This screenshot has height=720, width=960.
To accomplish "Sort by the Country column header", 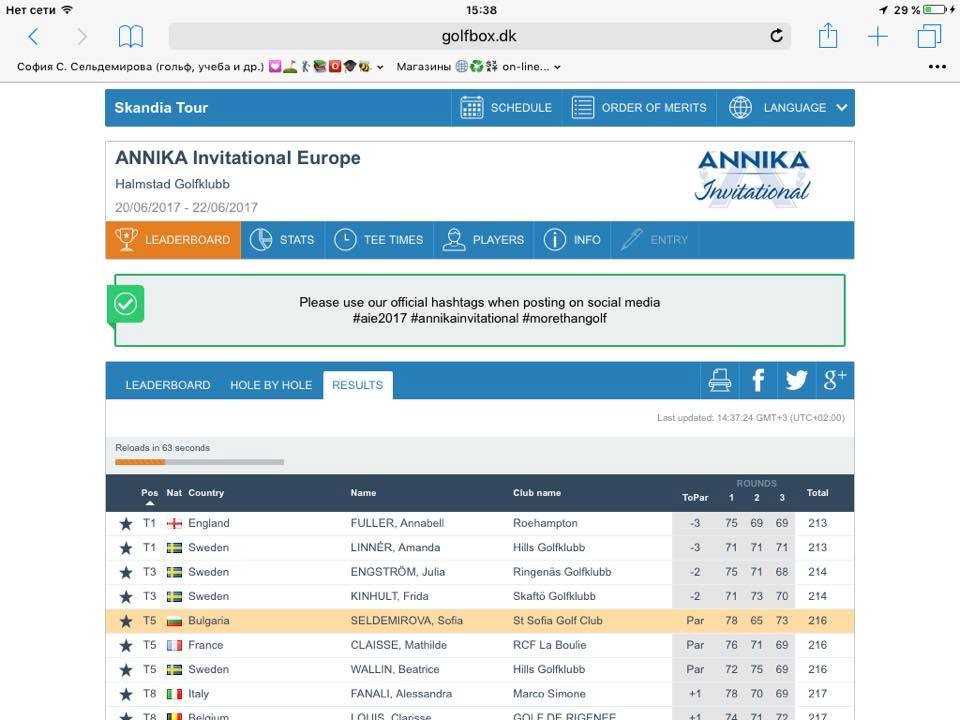I will point(206,493).
